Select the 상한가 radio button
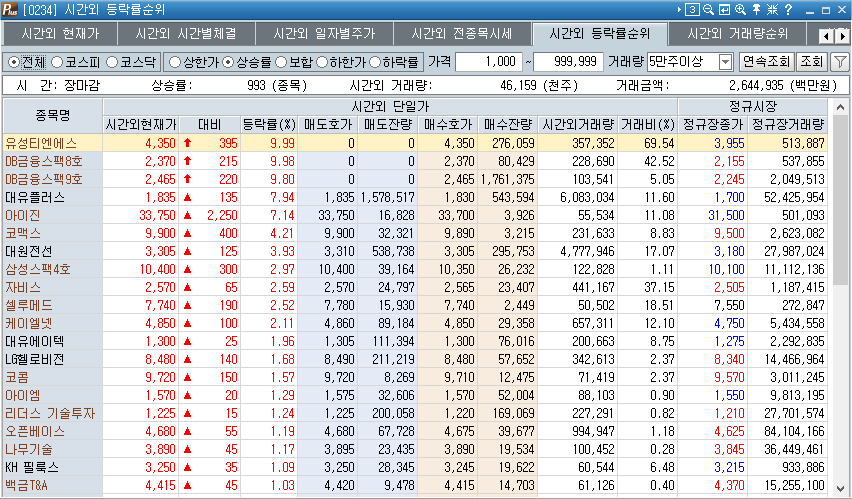 coord(174,62)
